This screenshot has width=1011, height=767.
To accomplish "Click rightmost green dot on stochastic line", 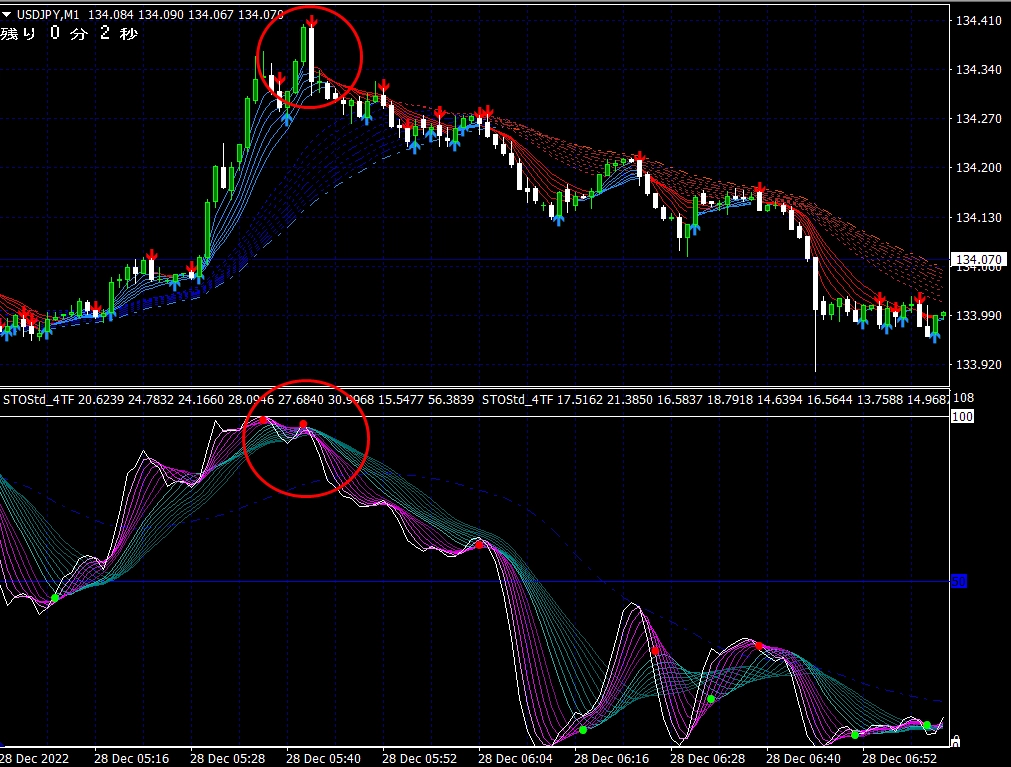I will coord(926,725).
